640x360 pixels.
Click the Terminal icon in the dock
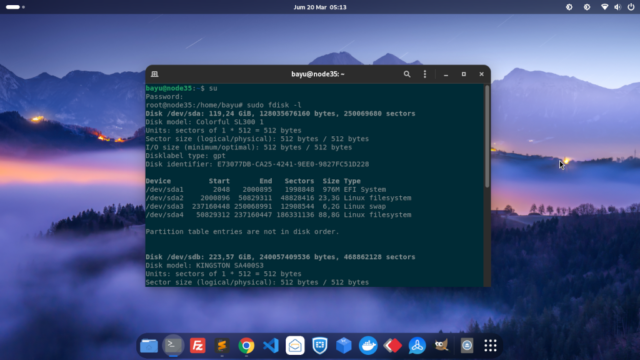(173, 345)
